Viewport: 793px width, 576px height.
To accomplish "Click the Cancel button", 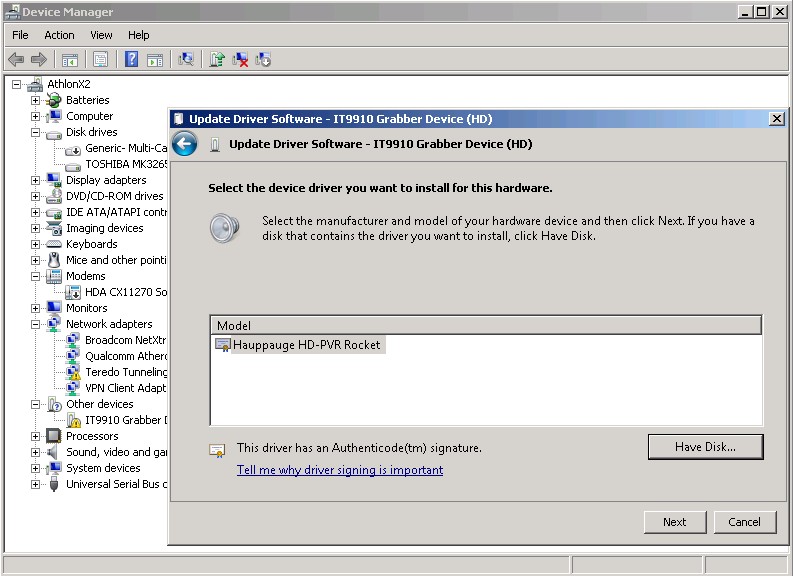I will tap(744, 522).
